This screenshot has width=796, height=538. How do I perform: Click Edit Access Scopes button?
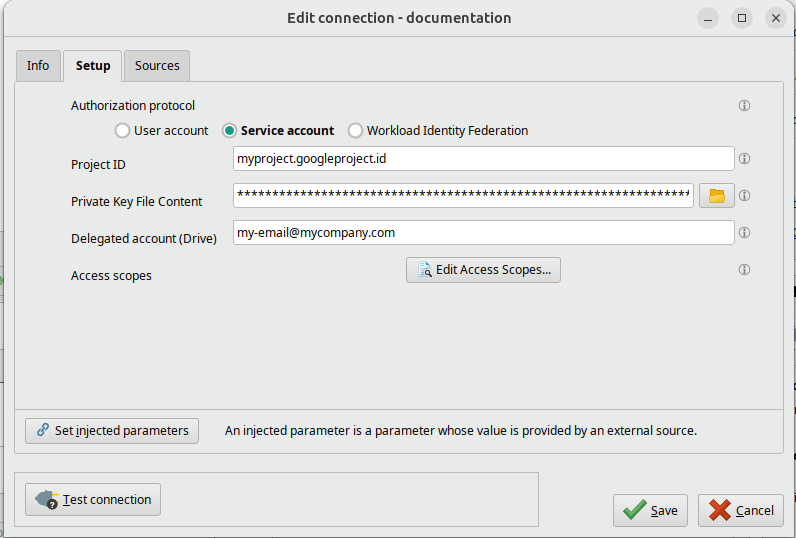point(483,270)
